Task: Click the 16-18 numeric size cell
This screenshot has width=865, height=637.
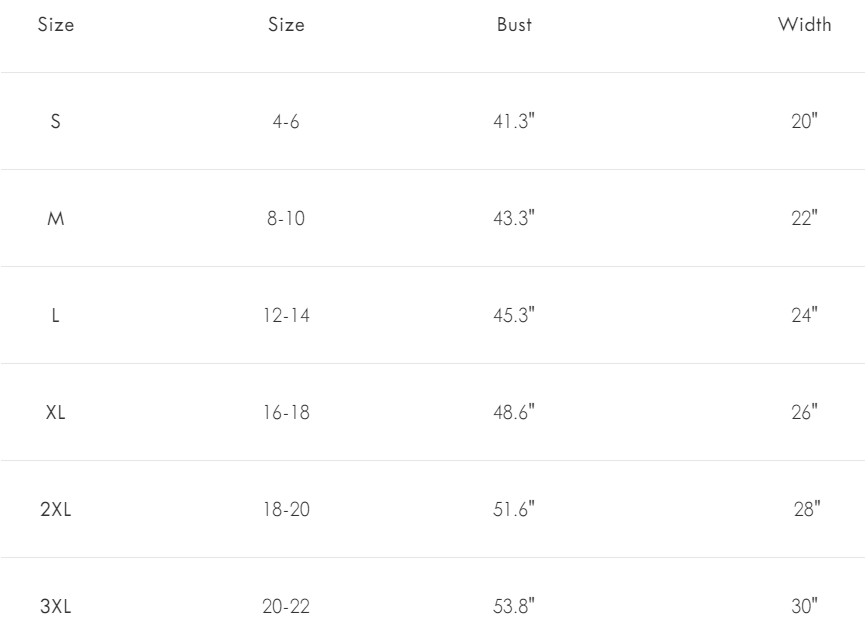Action: tap(286, 413)
